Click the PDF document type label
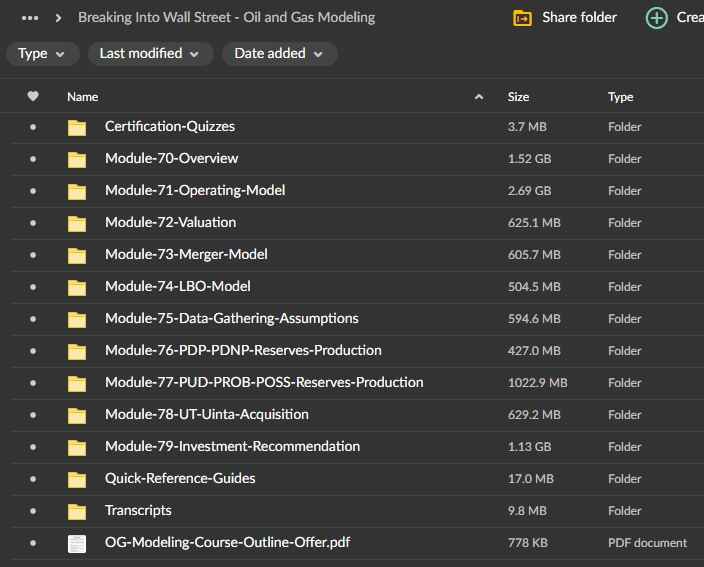Viewport: 704px width, 567px height. pyautogui.click(x=647, y=543)
